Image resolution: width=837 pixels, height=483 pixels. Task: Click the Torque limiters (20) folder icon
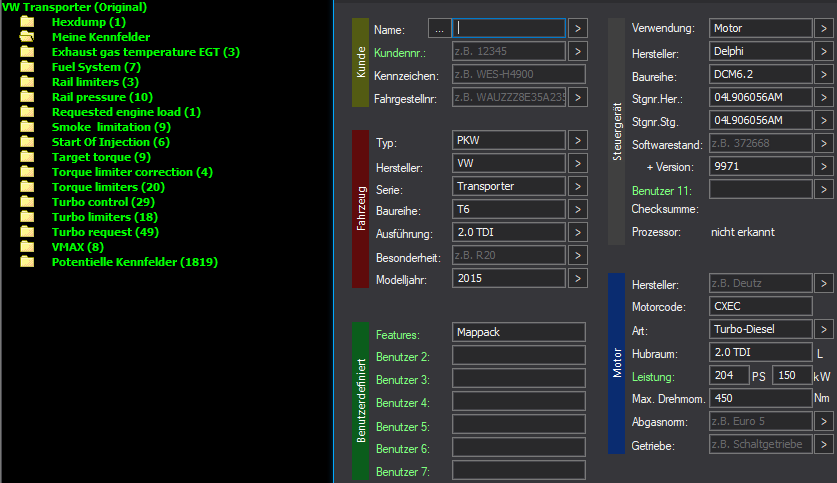click(27, 186)
